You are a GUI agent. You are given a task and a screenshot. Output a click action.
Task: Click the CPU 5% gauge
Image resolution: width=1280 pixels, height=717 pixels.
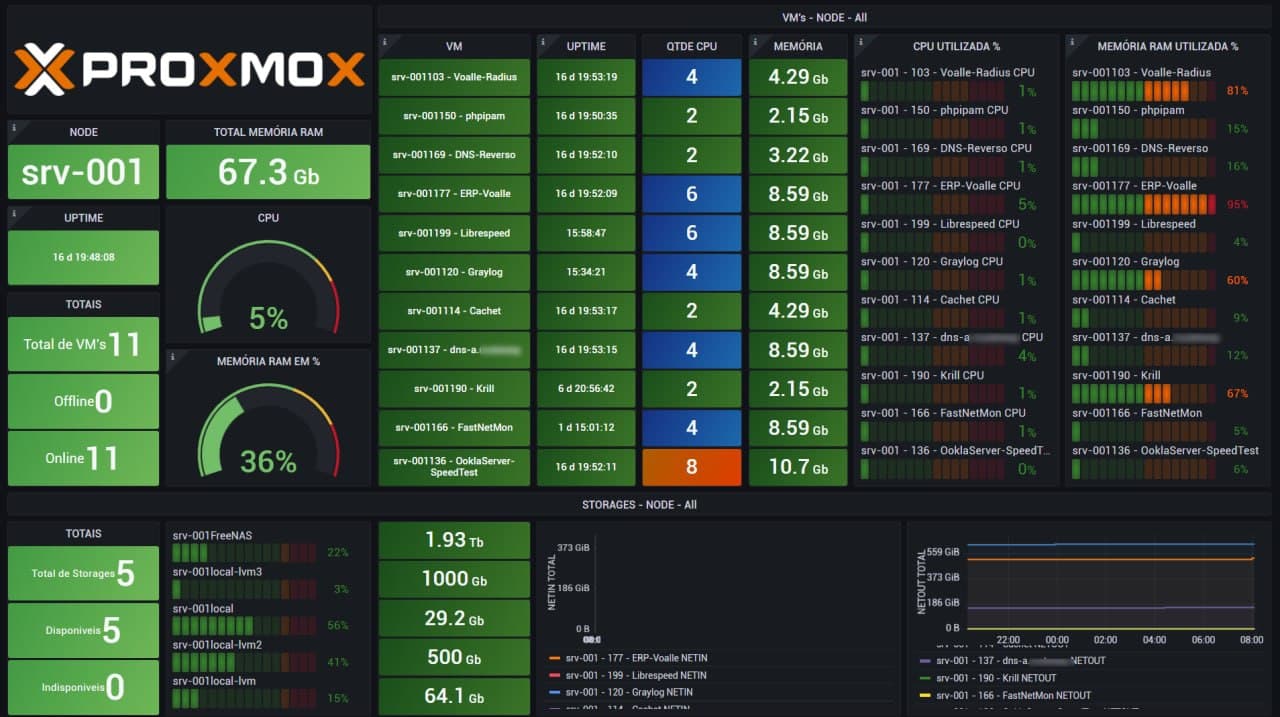[x=268, y=288]
